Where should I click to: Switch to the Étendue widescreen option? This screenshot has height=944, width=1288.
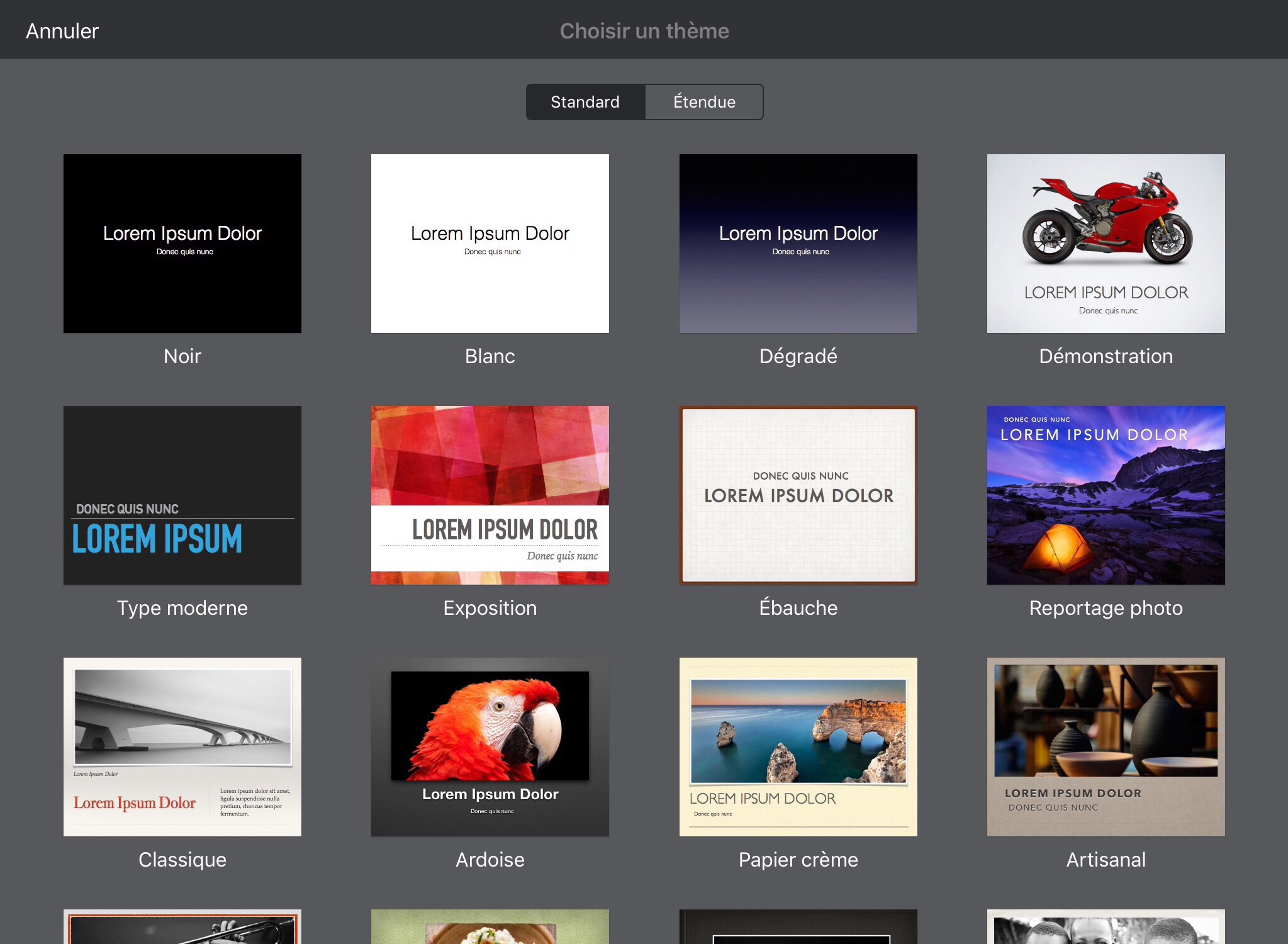pyautogui.click(x=703, y=102)
